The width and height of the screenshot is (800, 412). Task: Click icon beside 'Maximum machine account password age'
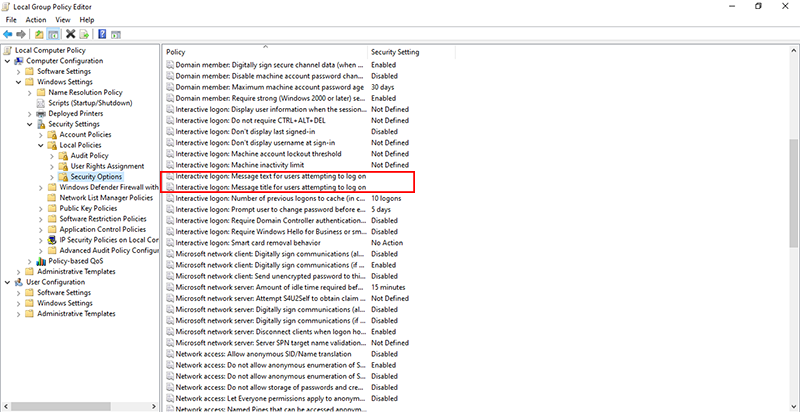tap(170, 87)
